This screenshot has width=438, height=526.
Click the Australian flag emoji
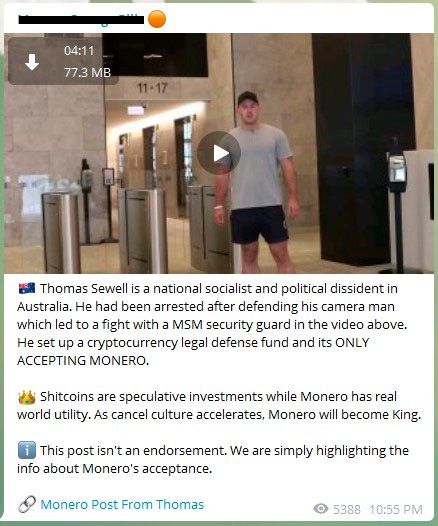click(x=27, y=288)
